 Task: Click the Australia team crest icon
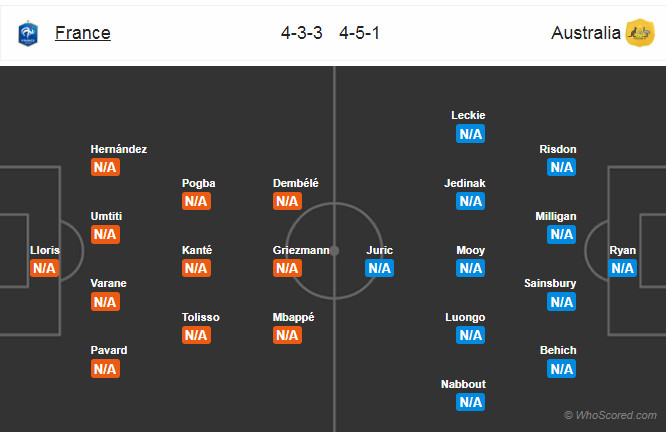click(x=640, y=33)
